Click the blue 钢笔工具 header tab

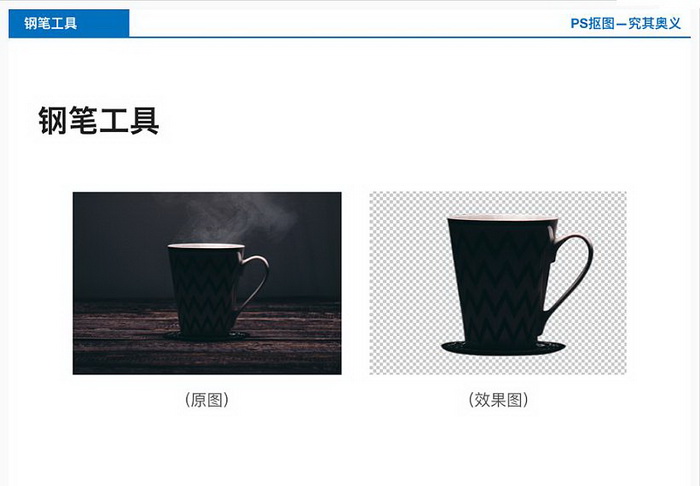(69, 23)
